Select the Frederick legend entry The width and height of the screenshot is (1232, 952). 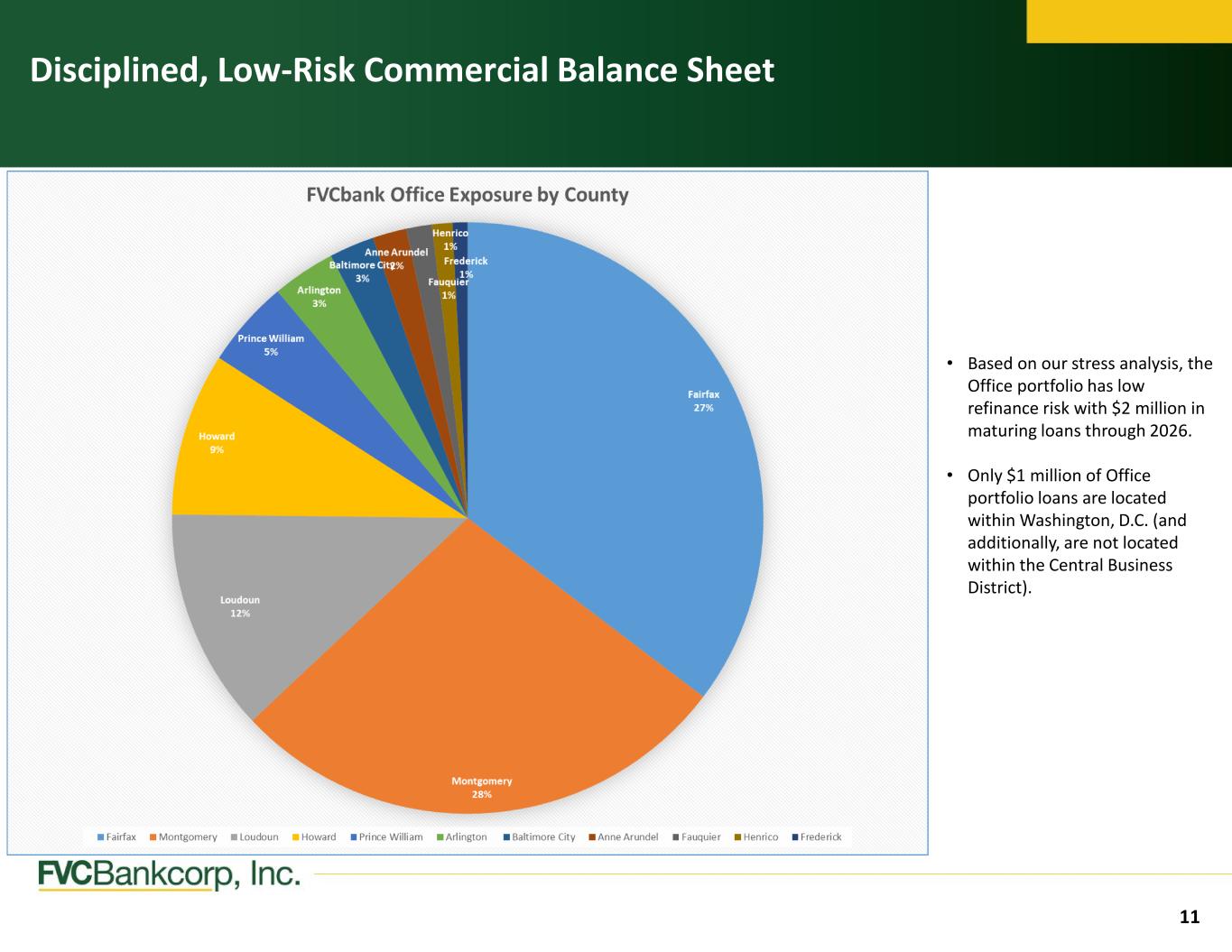tap(817, 837)
